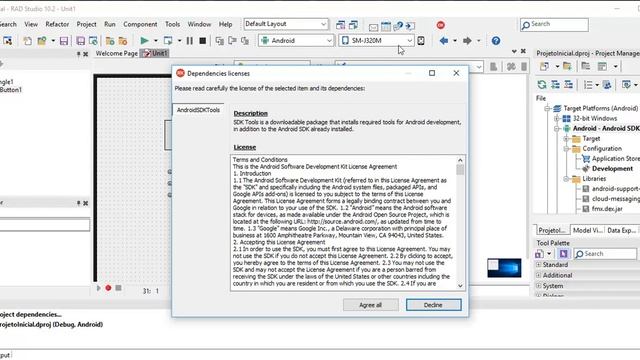Screen dimensions: 640x360
Task: Click the red circular icon in top toolbar
Action: pos(440,25)
